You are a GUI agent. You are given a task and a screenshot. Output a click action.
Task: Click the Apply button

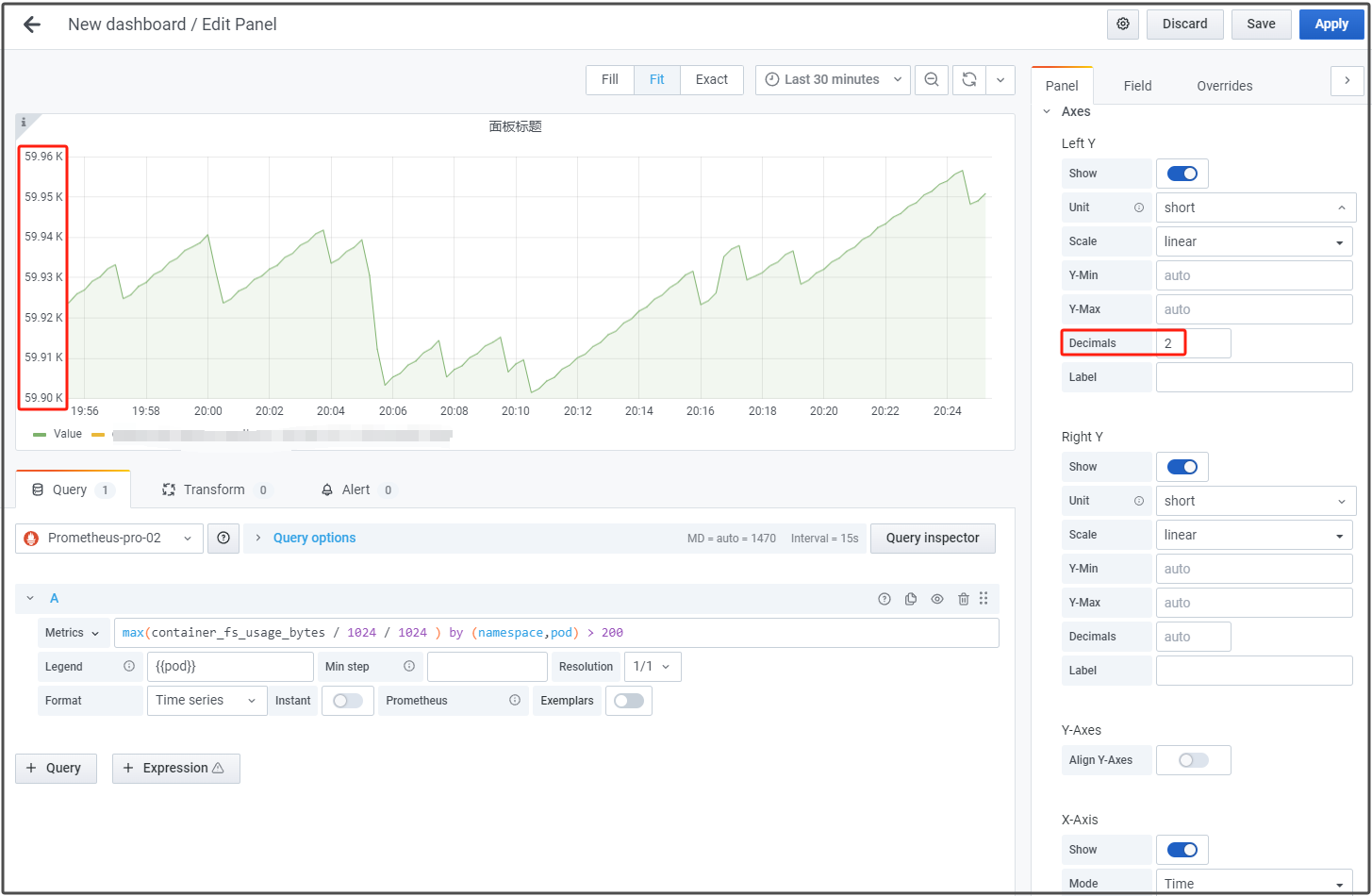tap(1331, 25)
